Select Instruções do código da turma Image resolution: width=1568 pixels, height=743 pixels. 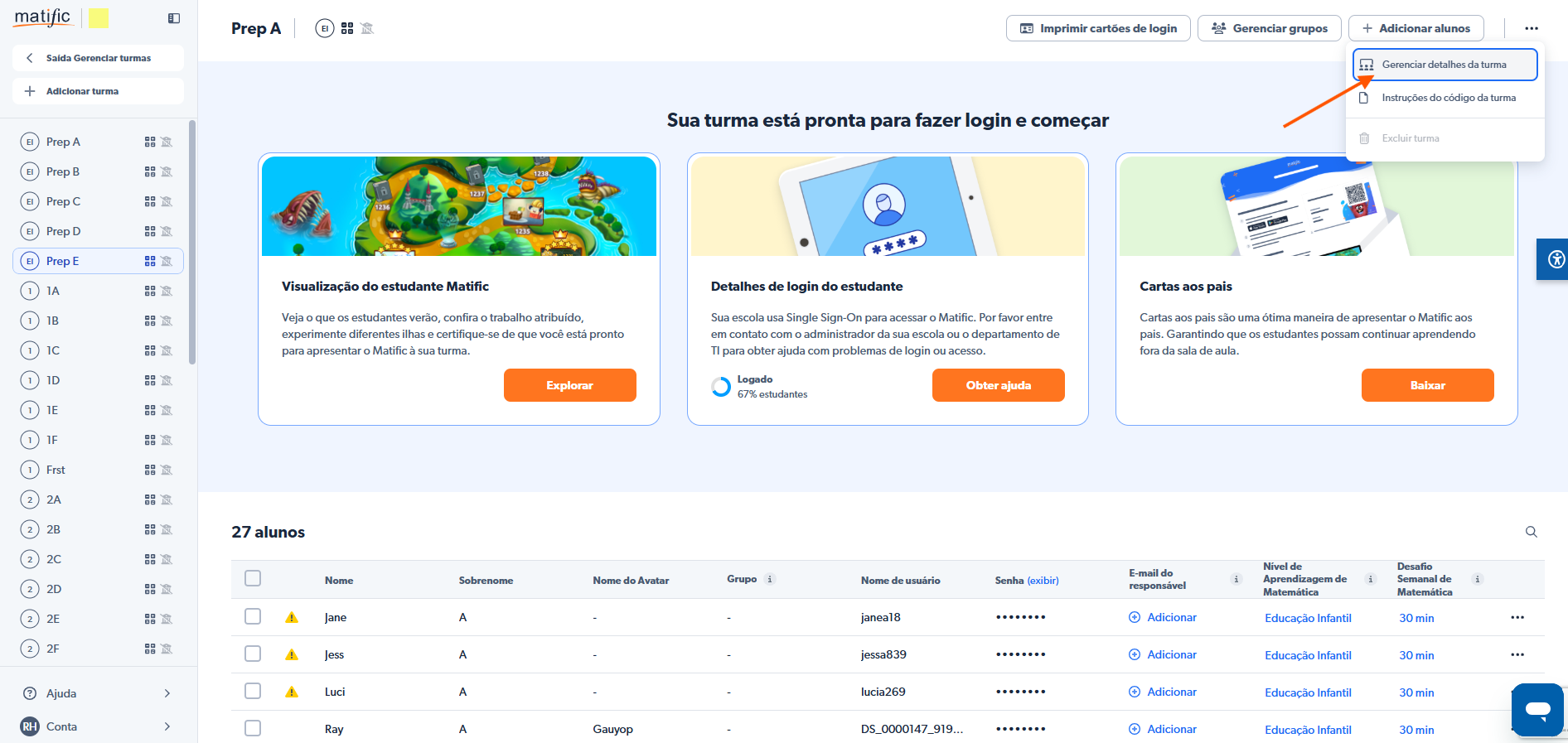[x=1448, y=98]
